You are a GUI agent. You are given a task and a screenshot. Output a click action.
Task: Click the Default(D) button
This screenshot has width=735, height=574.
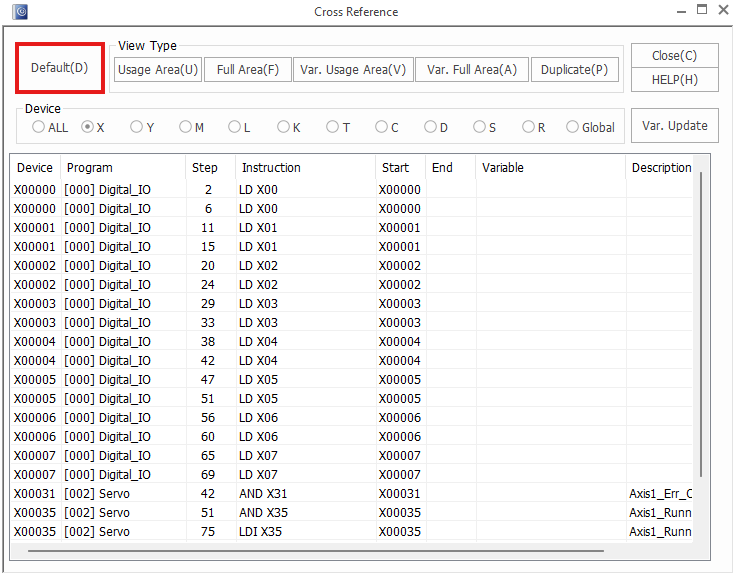click(59, 68)
